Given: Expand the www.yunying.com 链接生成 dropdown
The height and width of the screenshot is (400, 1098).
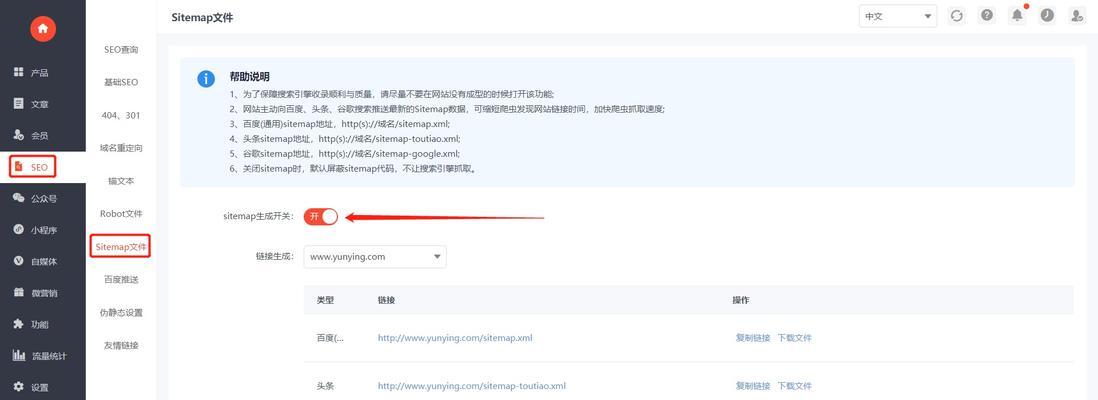Looking at the screenshot, I should [x=375, y=256].
